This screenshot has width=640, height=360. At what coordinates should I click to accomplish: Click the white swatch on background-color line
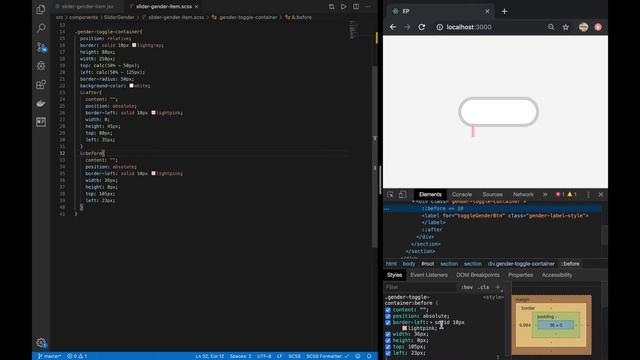(x=131, y=86)
